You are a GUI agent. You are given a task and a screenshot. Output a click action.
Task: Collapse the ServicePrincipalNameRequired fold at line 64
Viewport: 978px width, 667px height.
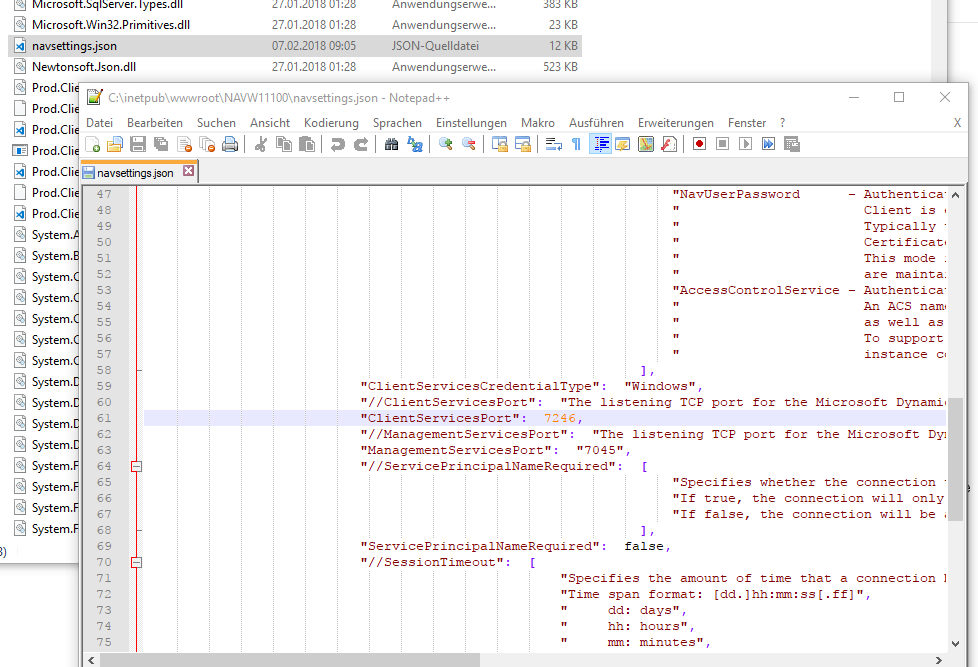tap(137, 466)
